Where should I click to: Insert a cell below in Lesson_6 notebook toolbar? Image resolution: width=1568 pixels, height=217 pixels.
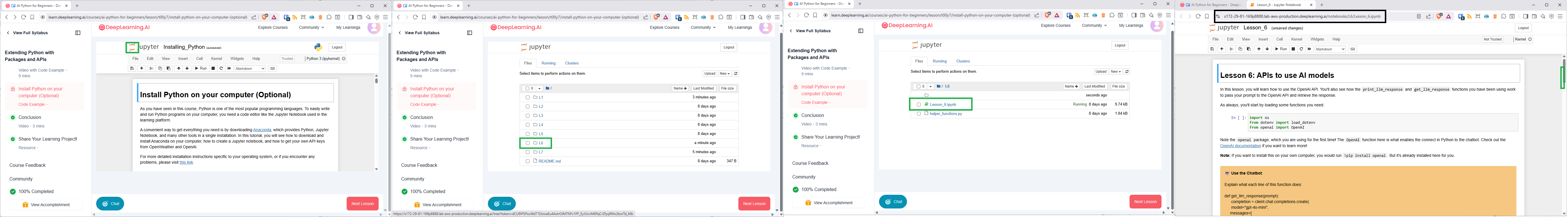coord(1222,49)
